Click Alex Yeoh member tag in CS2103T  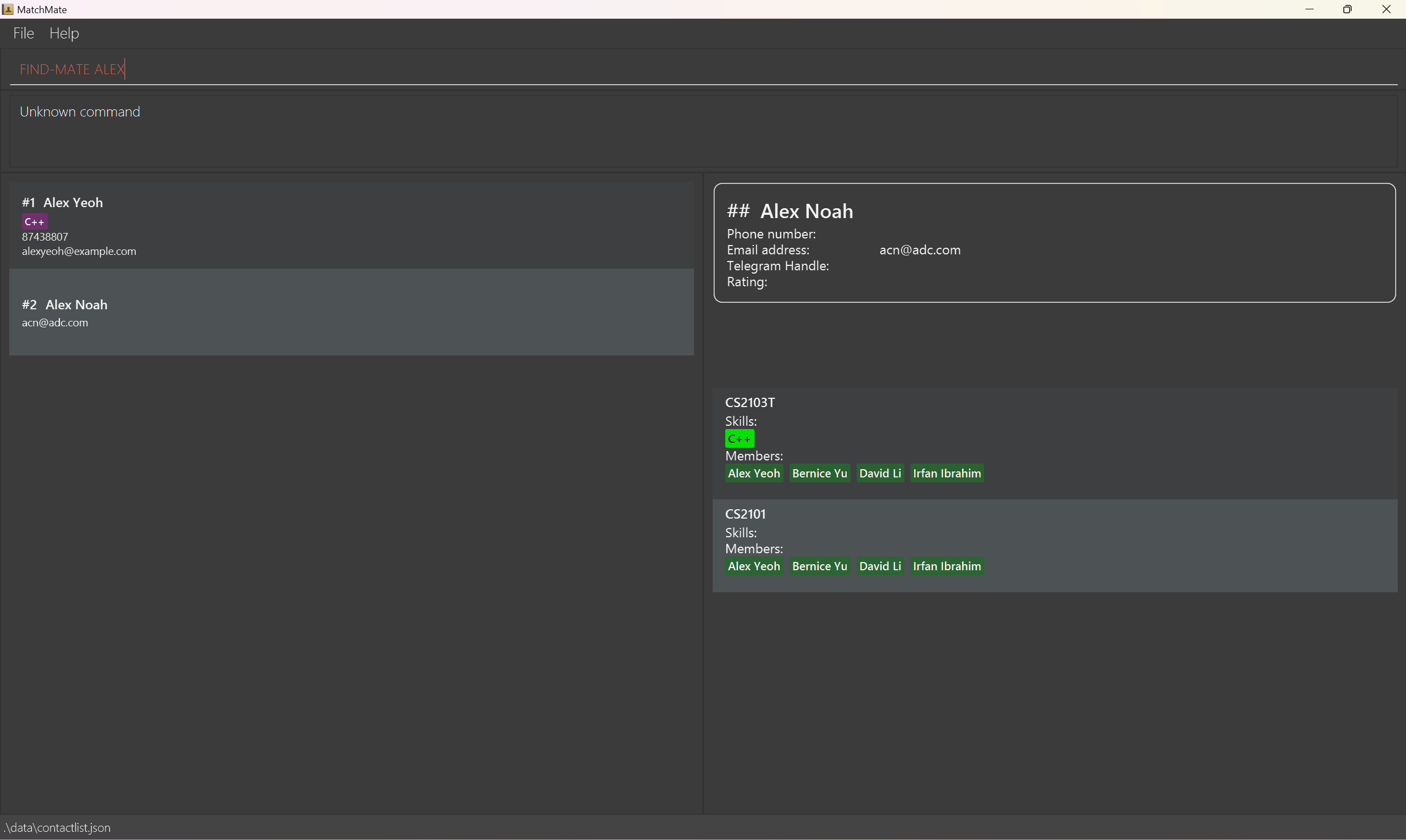click(753, 473)
